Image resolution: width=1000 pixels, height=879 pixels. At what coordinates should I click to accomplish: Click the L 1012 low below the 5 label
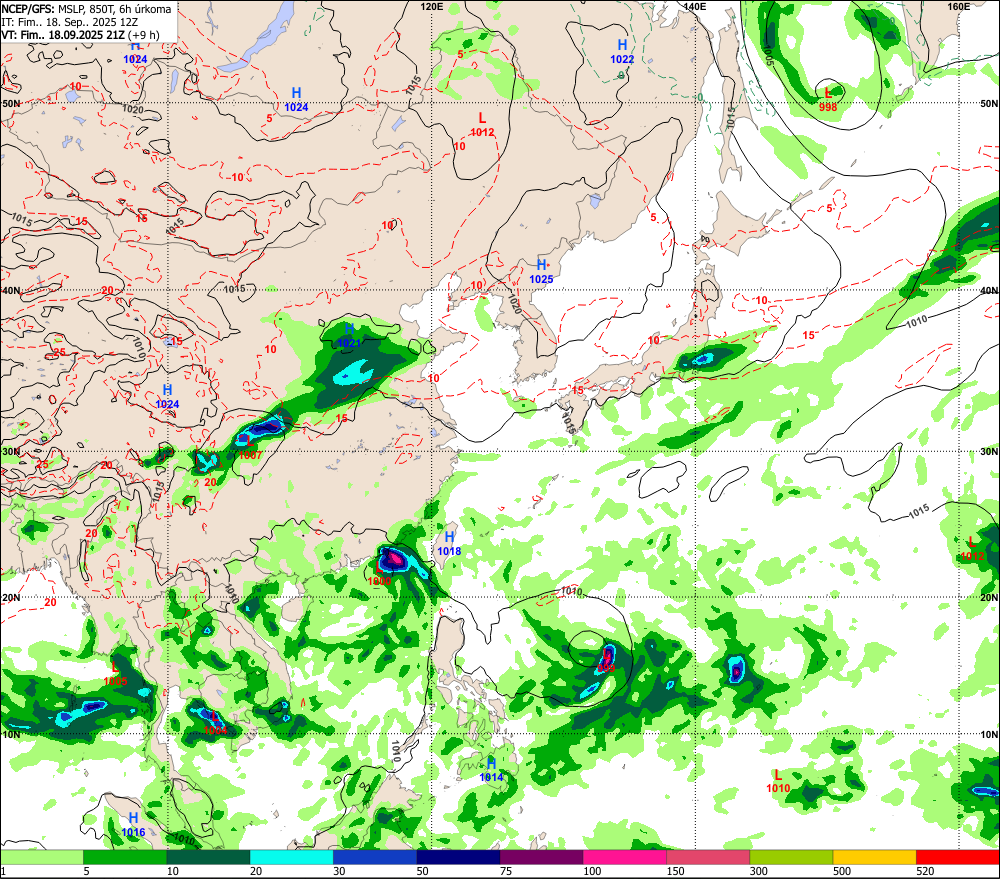[x=482, y=125]
